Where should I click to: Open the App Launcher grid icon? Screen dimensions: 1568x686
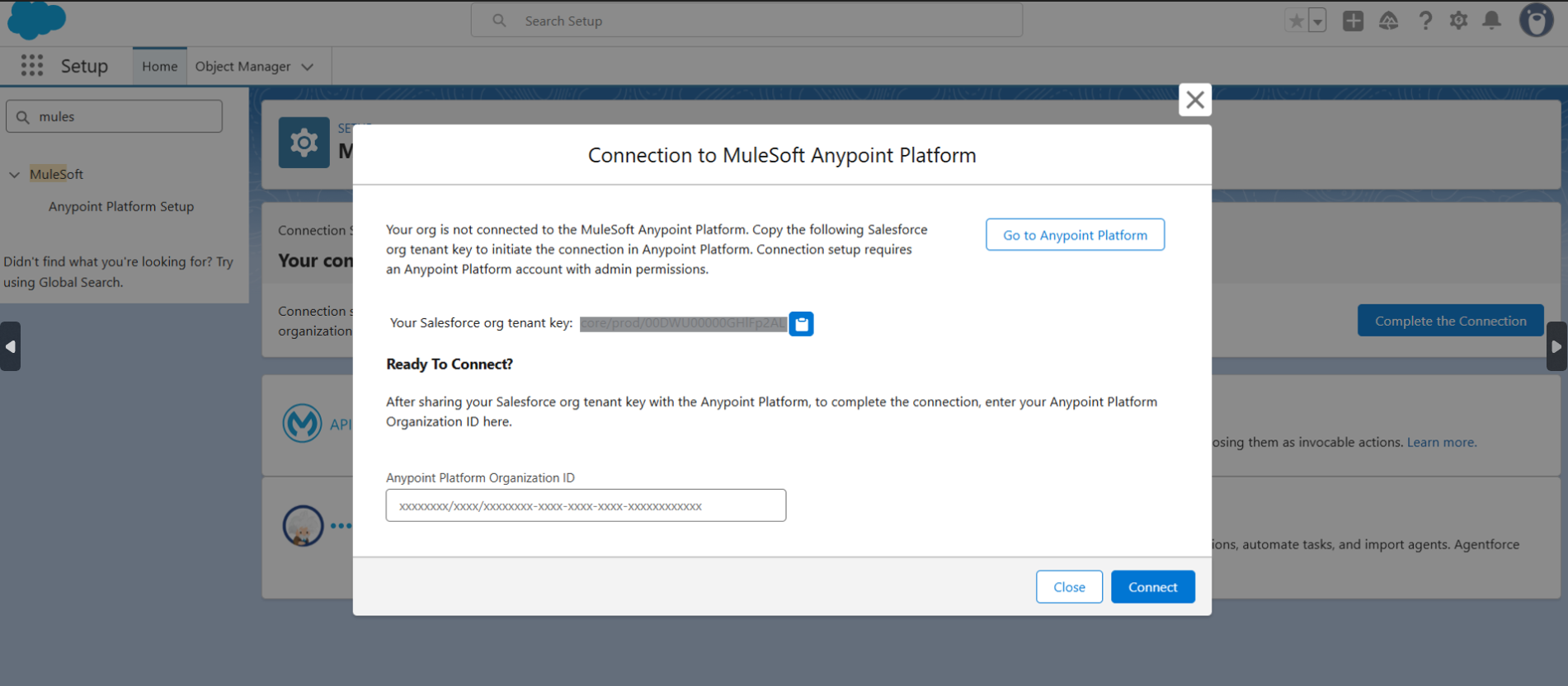[32, 66]
